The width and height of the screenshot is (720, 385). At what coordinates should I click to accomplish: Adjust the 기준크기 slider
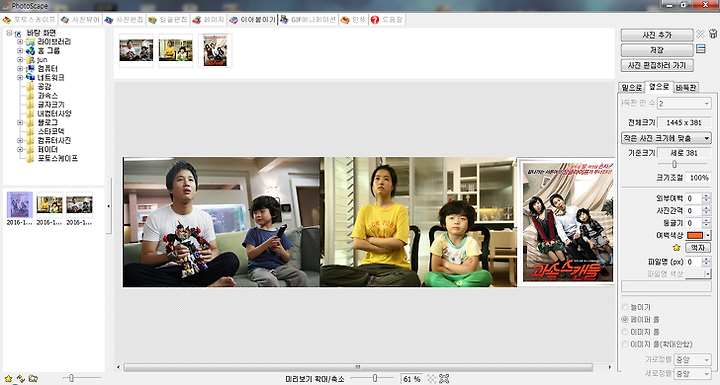(674, 164)
